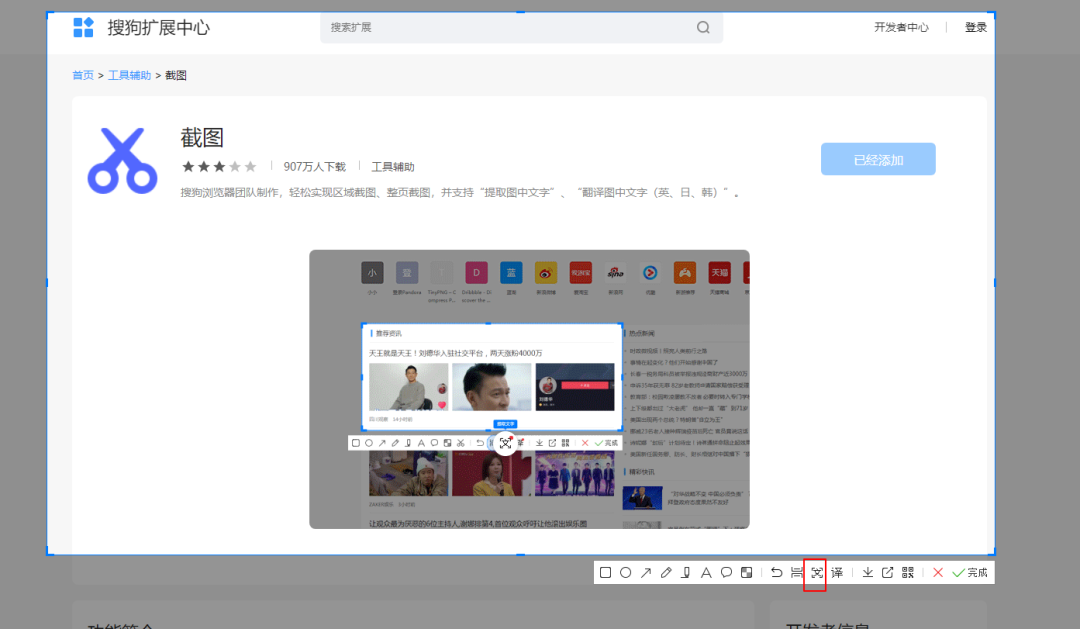Viewport: 1080px width, 629px height.
Task: Click the search magnifier icon
Action: click(x=703, y=28)
